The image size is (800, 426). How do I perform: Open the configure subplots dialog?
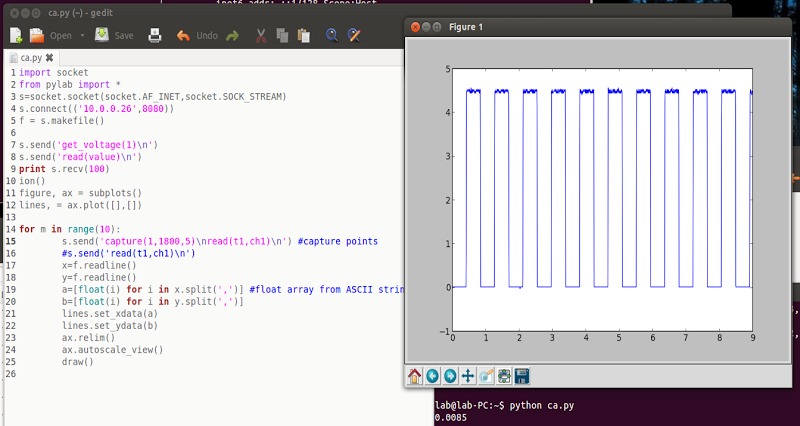(504, 376)
